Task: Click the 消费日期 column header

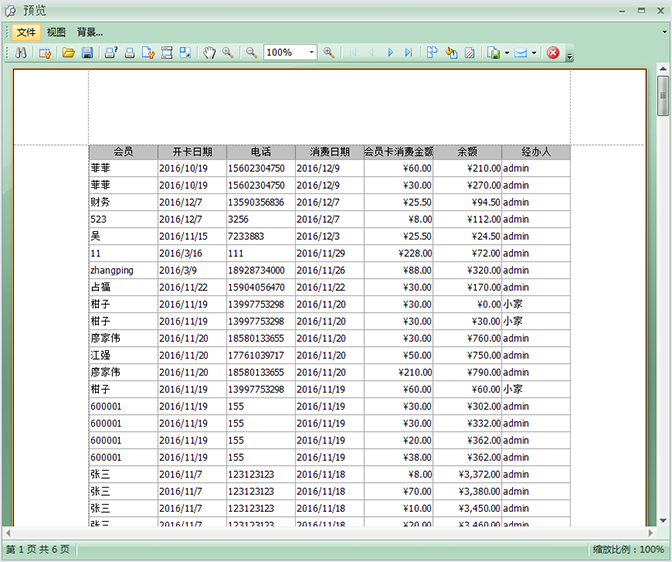Action: 329,152
